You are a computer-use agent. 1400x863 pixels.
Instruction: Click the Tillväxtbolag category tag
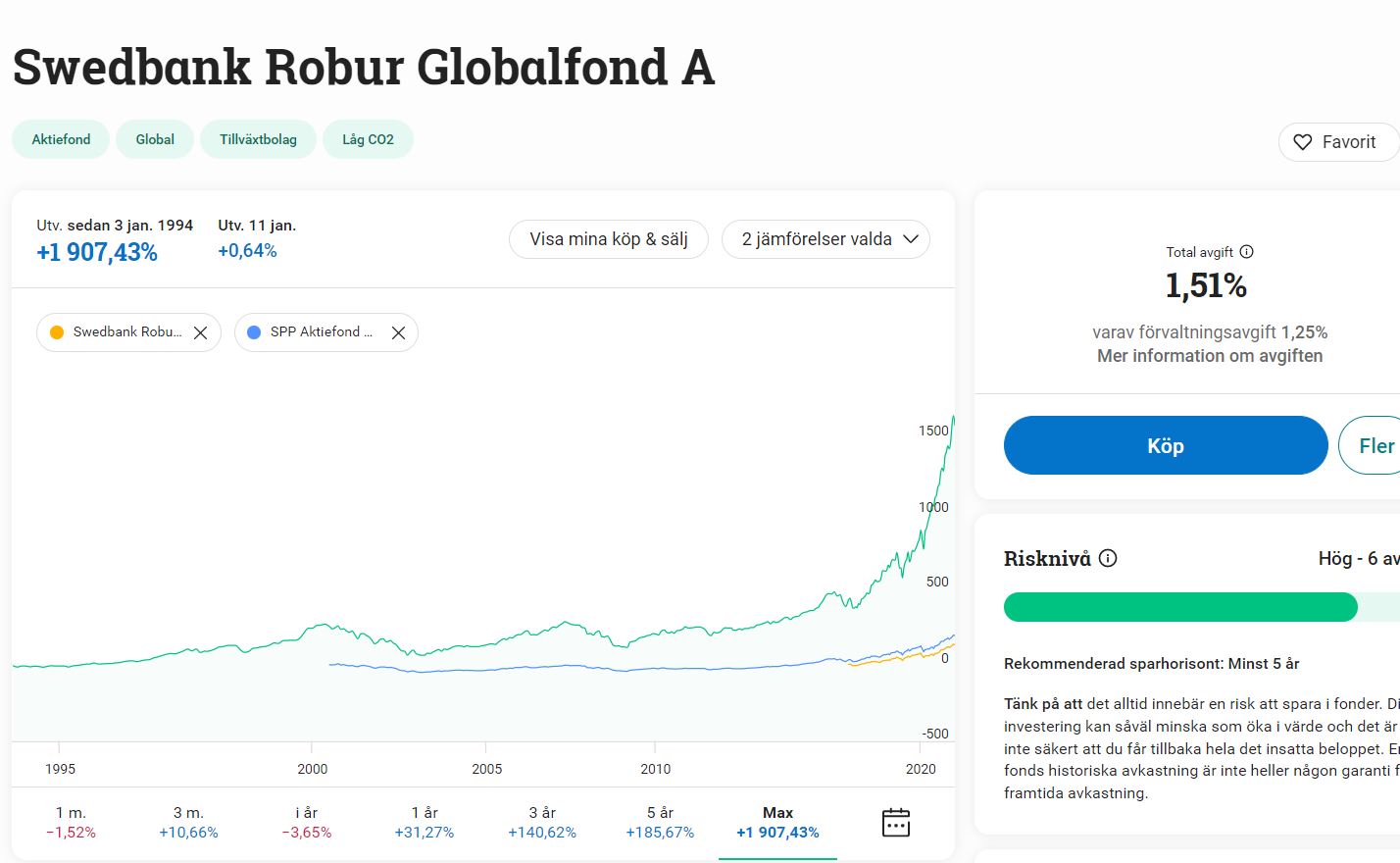258,139
